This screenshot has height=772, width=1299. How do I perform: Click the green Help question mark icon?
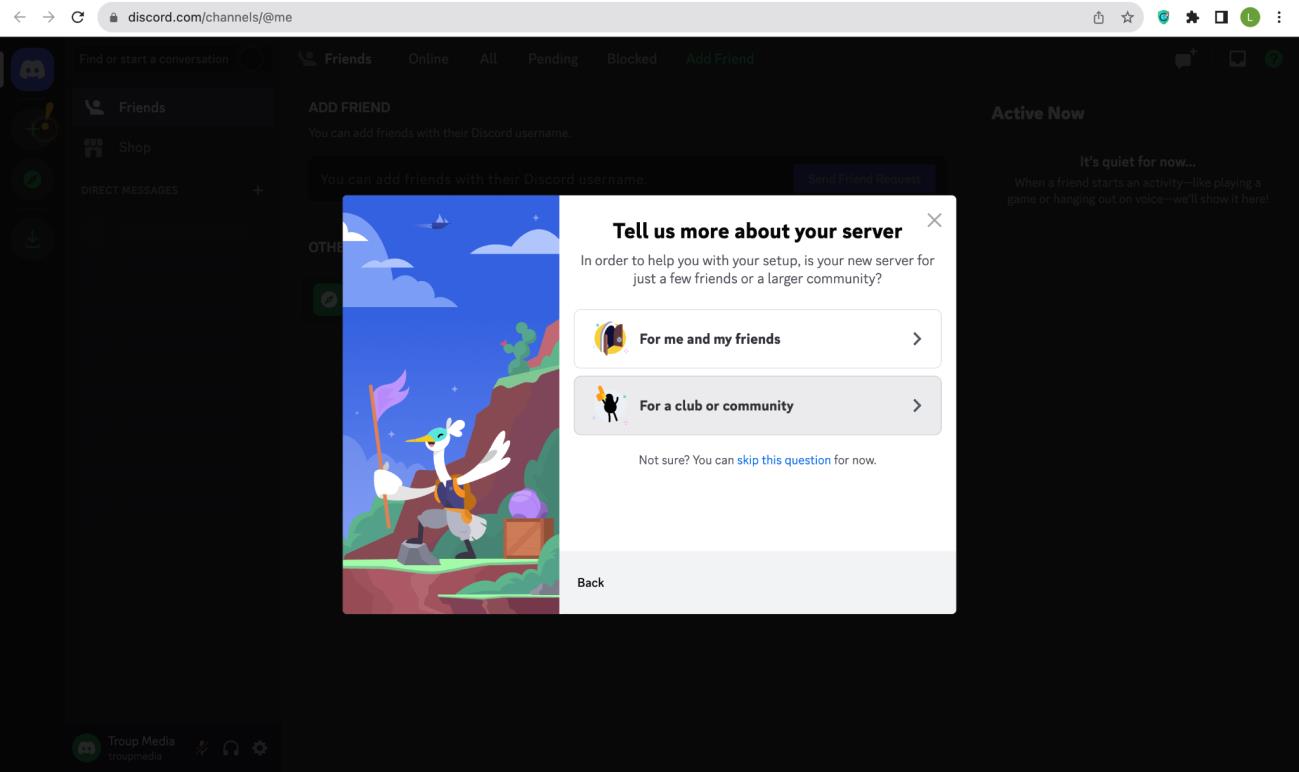(x=1273, y=60)
